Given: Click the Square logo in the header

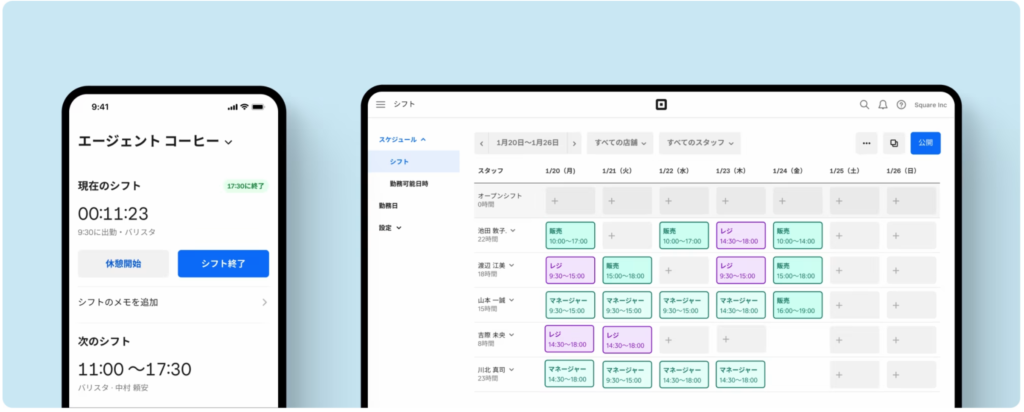Looking at the screenshot, I should (660, 104).
